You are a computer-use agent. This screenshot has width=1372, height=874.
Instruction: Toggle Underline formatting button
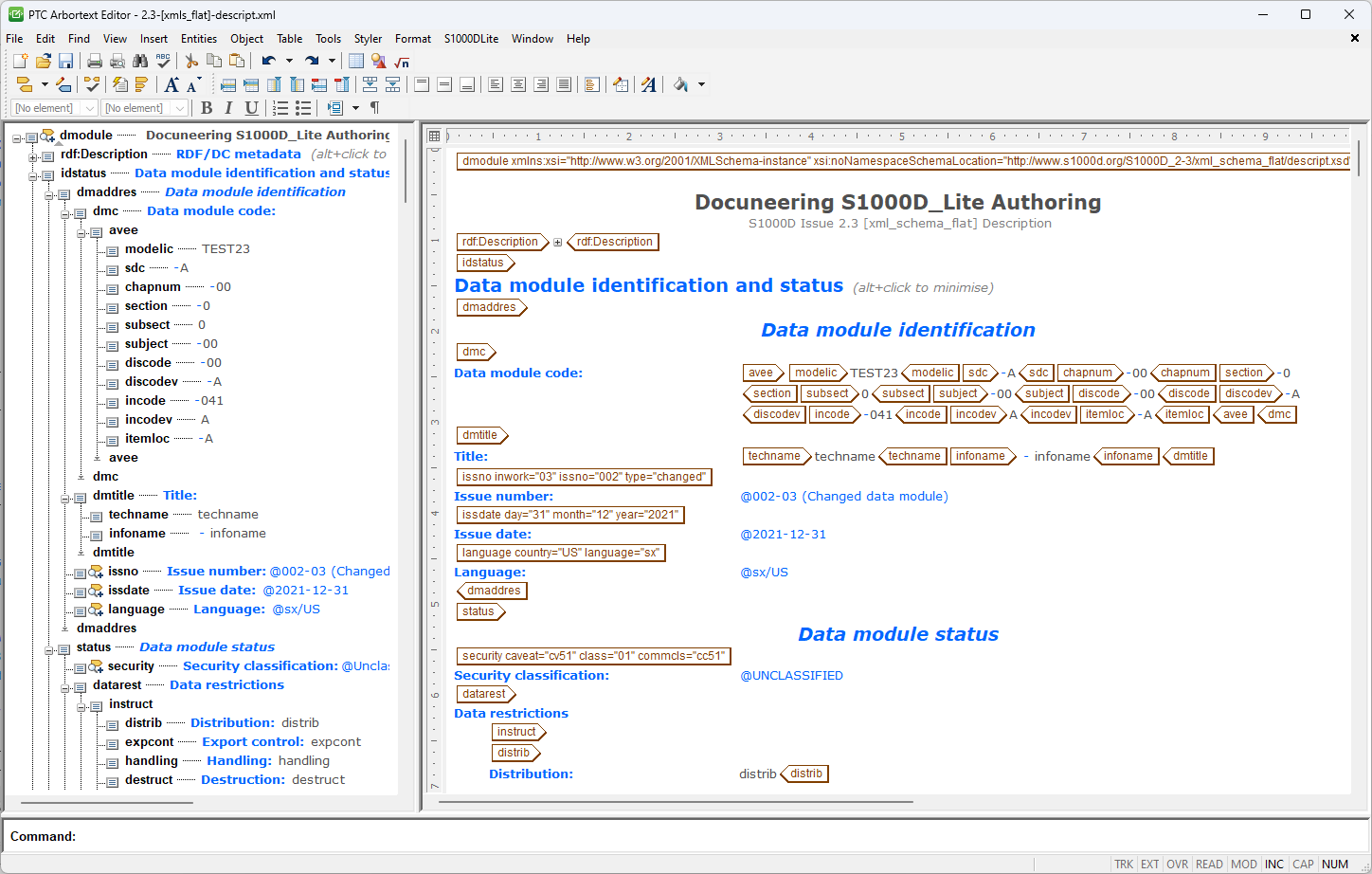pyautogui.click(x=251, y=108)
